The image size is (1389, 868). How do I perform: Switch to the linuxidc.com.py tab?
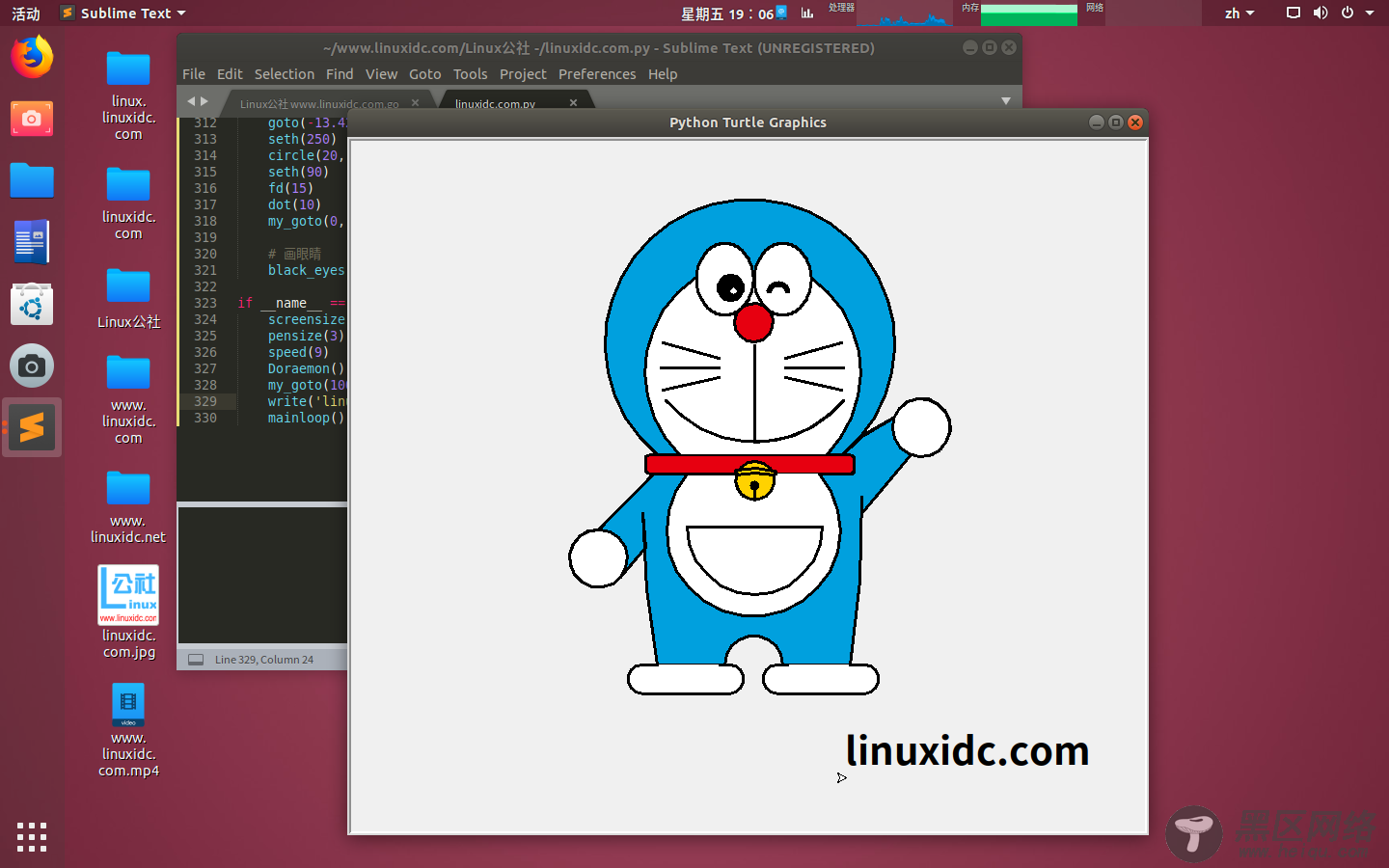[495, 103]
